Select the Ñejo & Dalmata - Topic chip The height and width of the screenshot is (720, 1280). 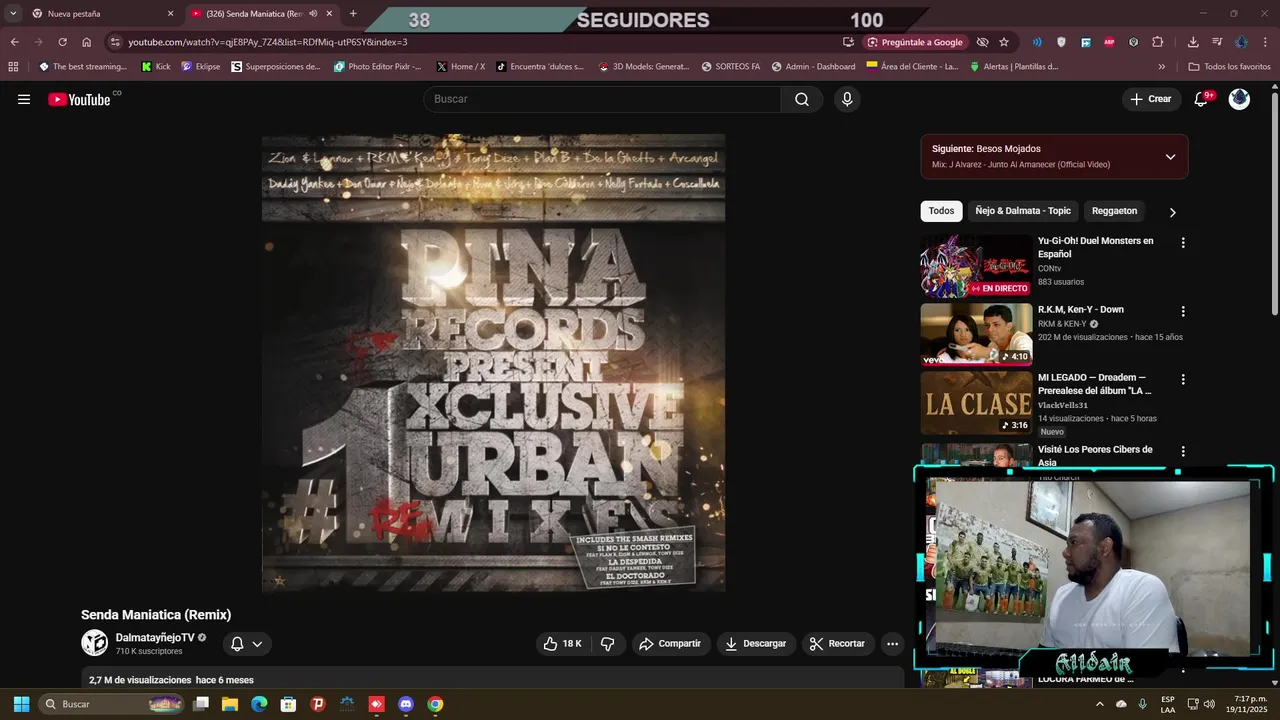click(x=1023, y=211)
